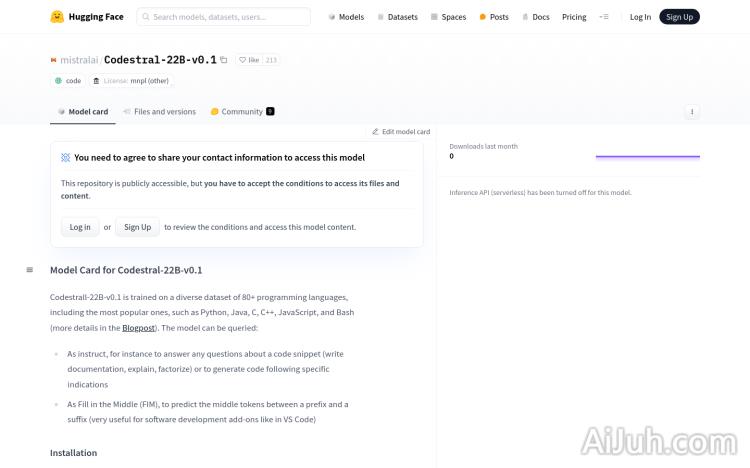
Task: Open Spaces from the top bar
Action: [448, 17]
